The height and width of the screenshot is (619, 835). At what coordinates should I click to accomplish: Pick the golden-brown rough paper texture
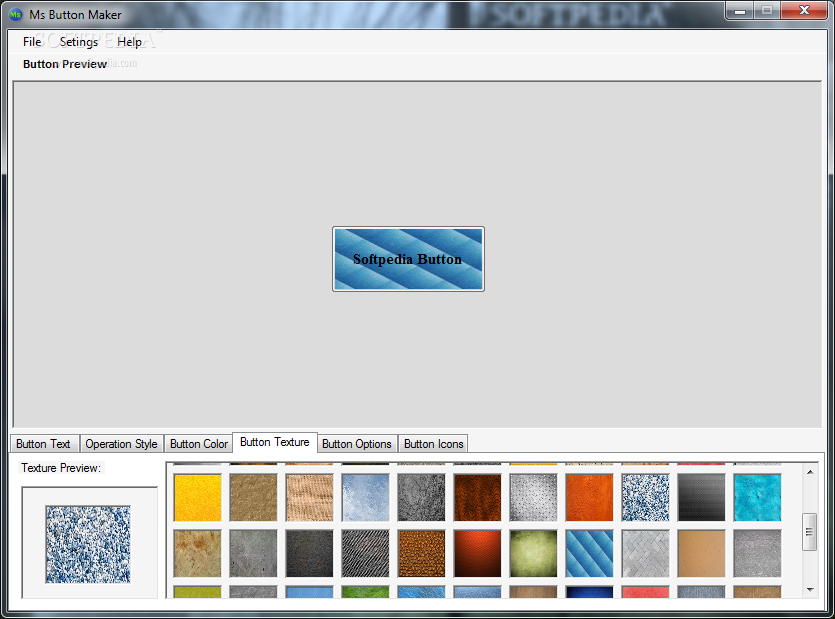[253, 498]
